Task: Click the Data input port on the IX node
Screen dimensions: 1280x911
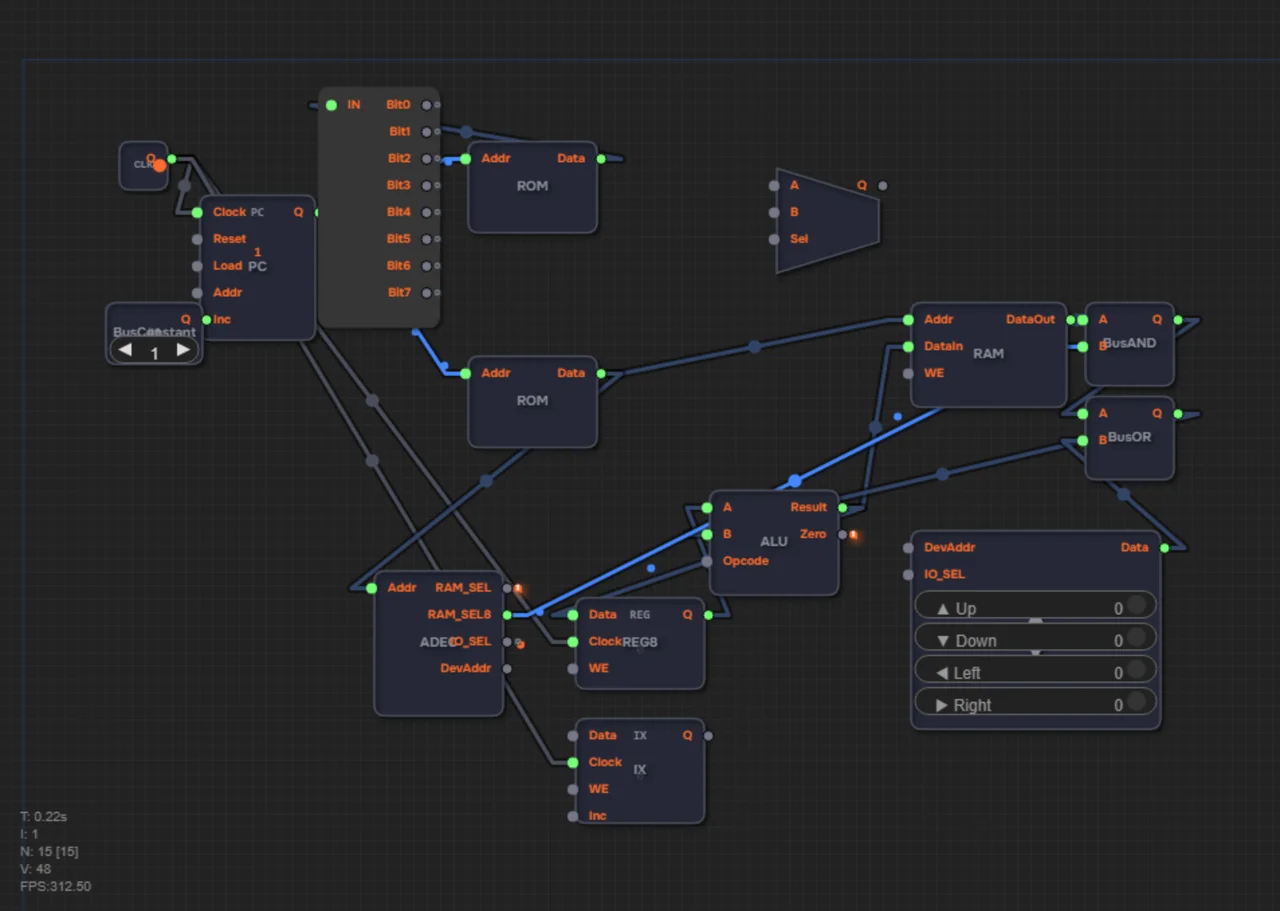Action: coord(572,736)
